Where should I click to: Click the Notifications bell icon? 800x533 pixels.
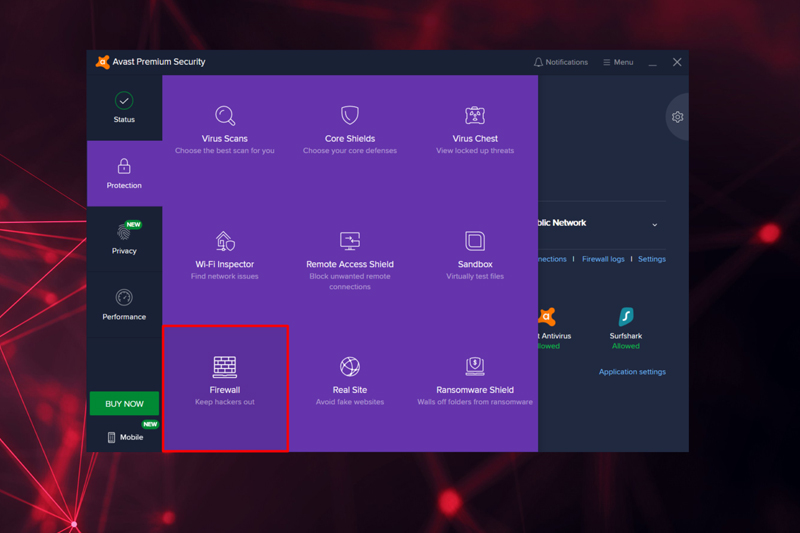[x=538, y=62]
